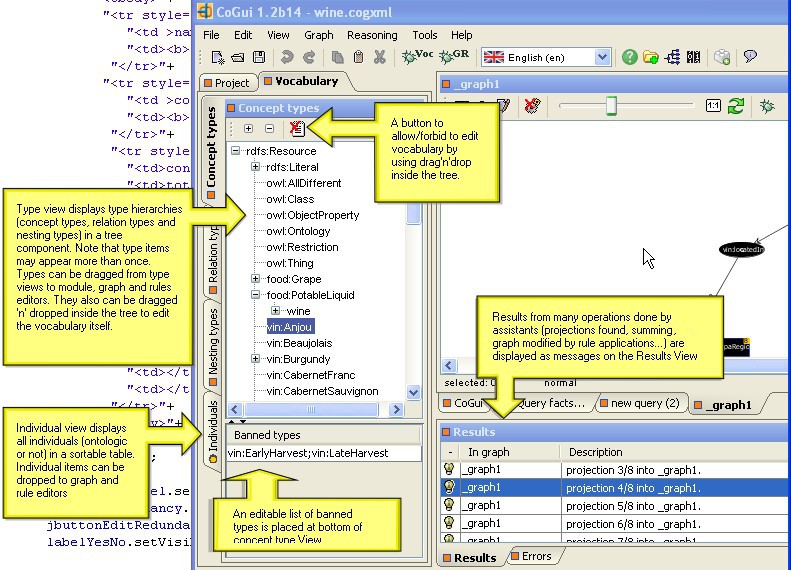Viewport: 791px width, 570px height.
Task: Toggle the vocabulary drag'n'drop edit button
Action: coord(297,129)
